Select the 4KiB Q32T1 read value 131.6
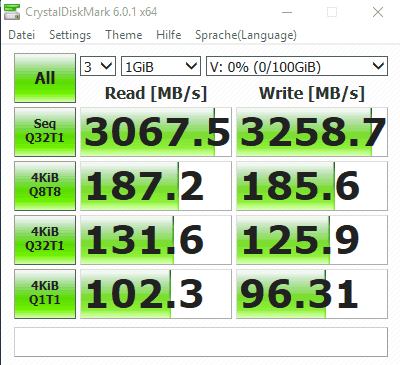This screenshot has height=365, width=400. point(156,240)
